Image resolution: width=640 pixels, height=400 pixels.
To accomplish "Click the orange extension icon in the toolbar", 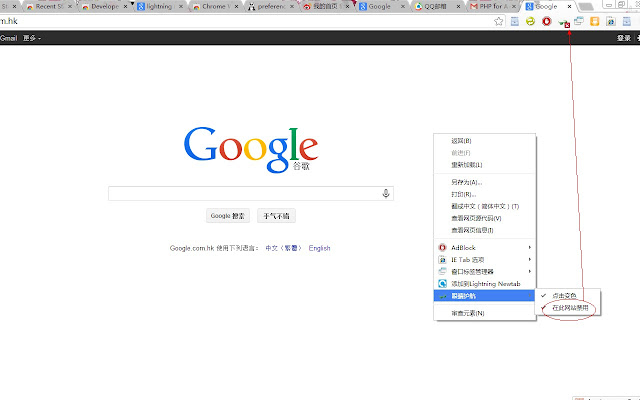I will tap(595, 21).
